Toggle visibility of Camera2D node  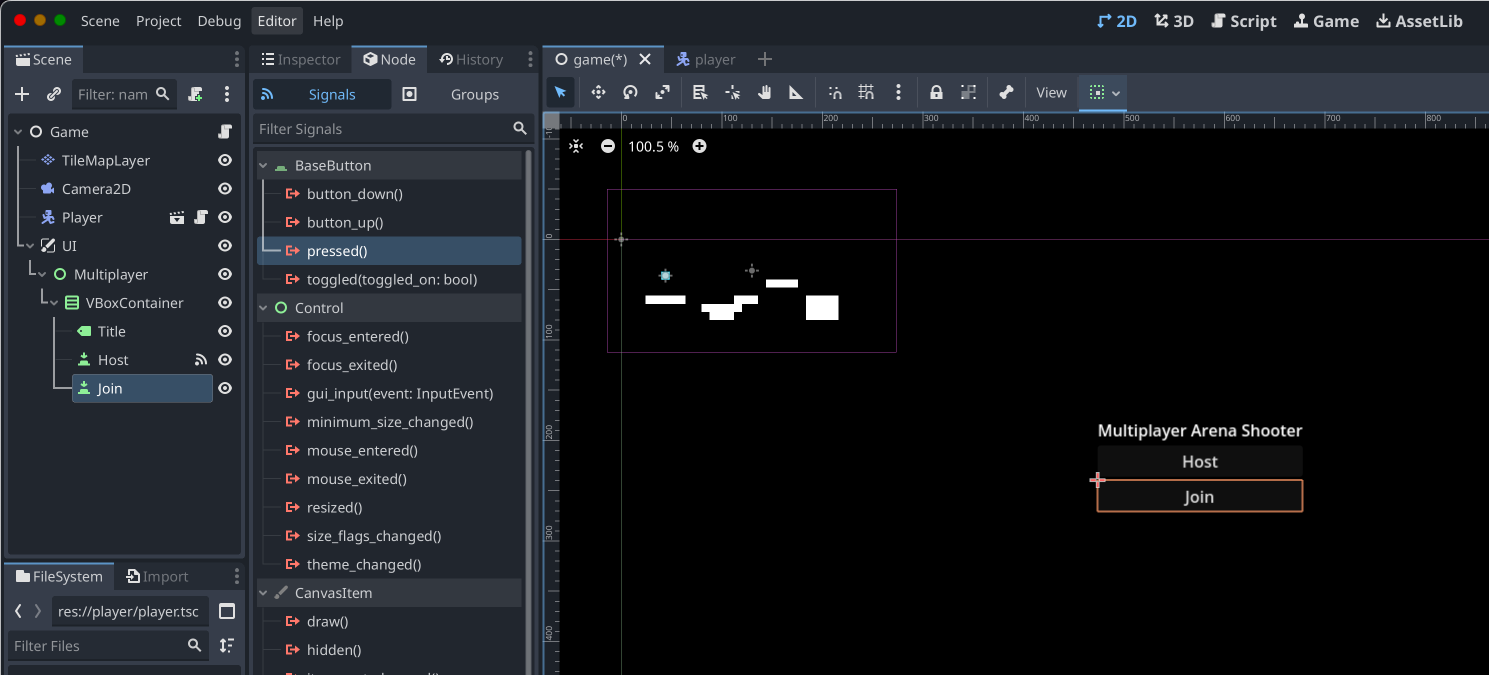(x=225, y=189)
